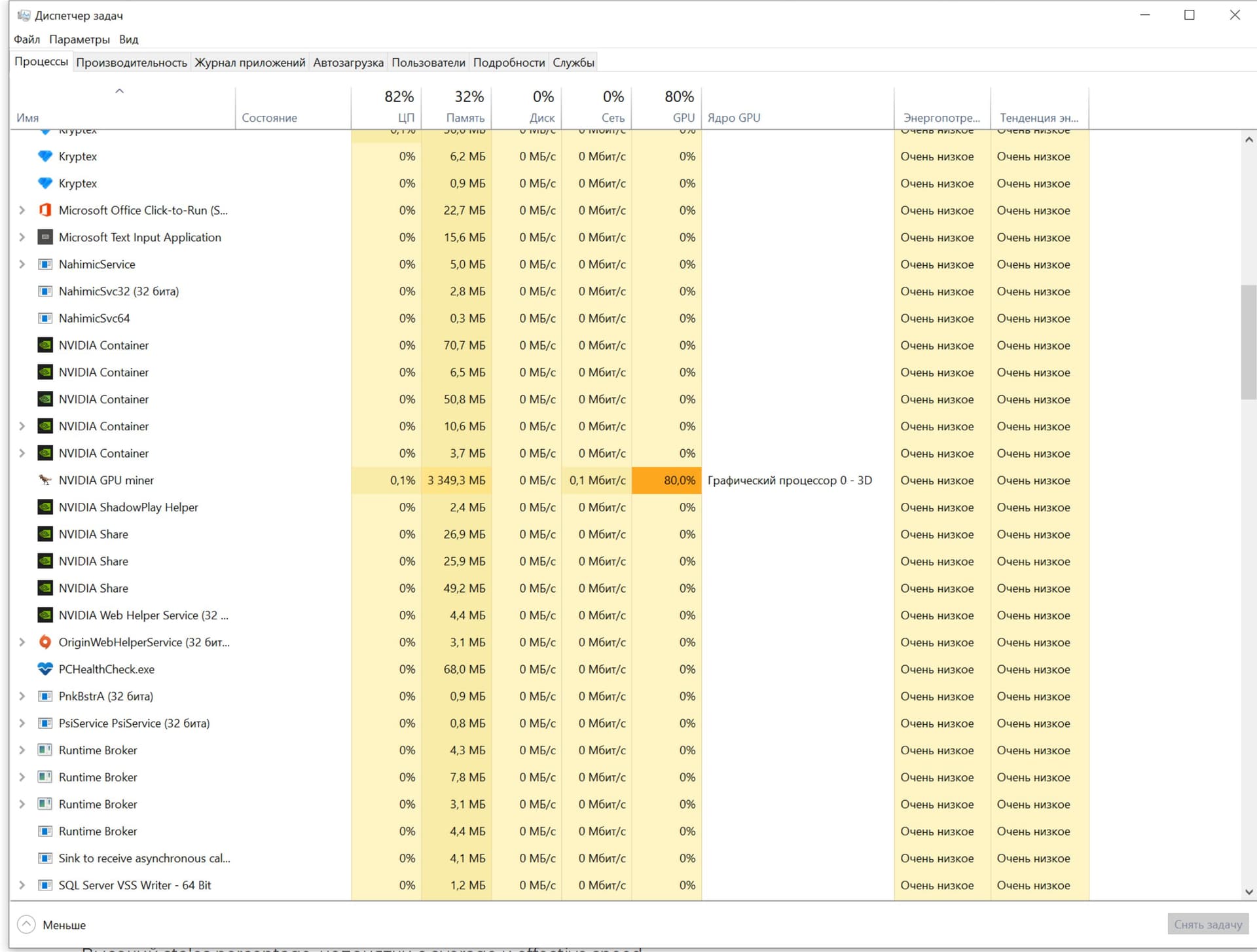1257x952 pixels.
Task: Click 'Графический процессор 0 - 3D' cell
Action: [797, 480]
